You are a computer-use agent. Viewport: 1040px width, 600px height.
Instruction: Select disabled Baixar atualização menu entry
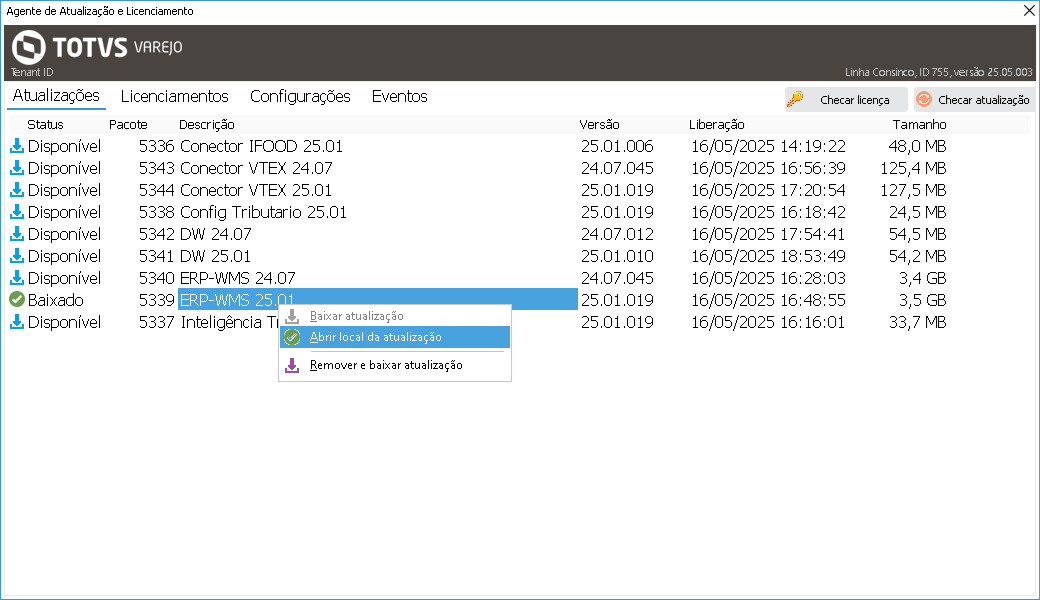click(395, 316)
